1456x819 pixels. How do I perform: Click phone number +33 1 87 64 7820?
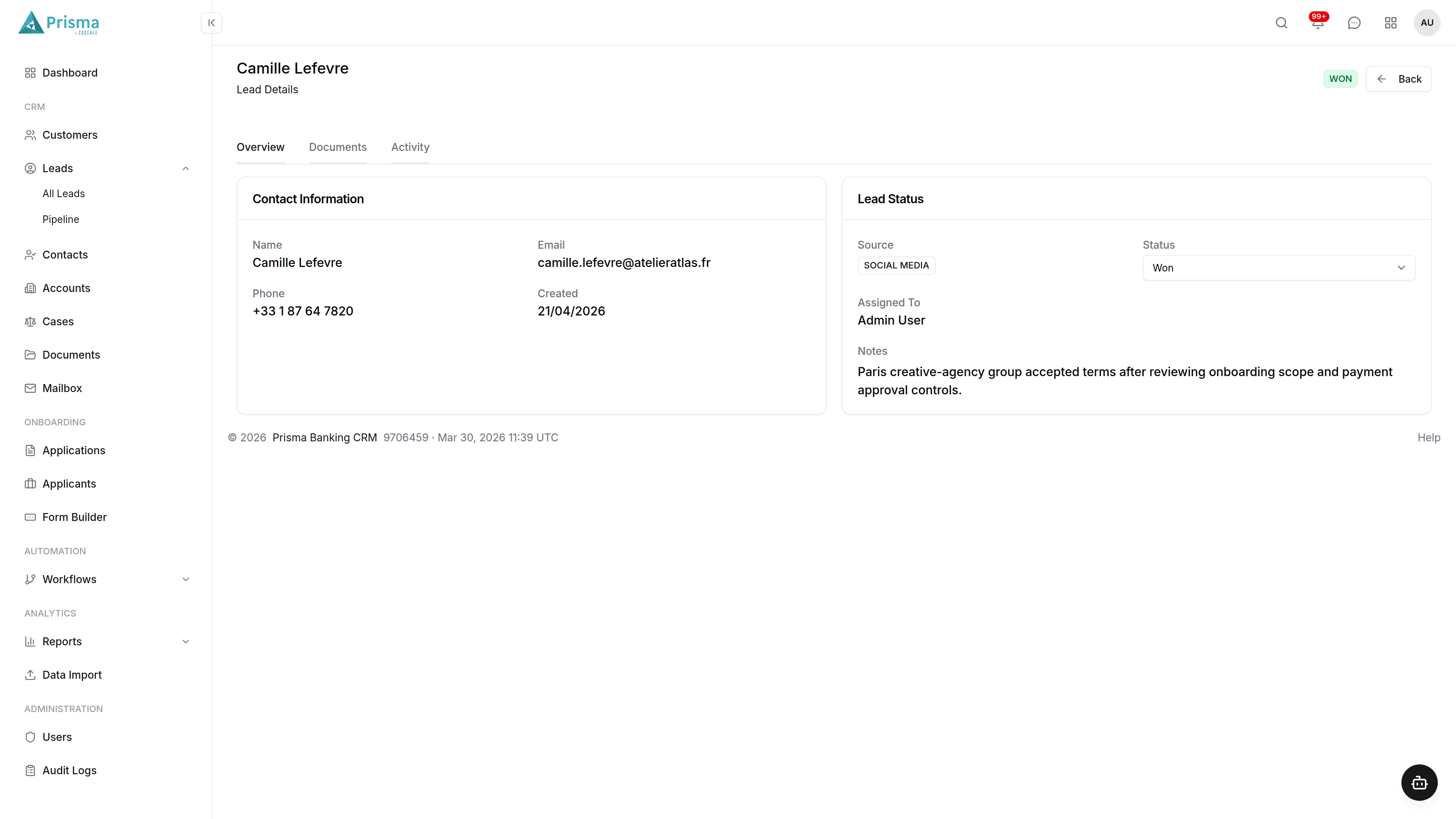(303, 311)
